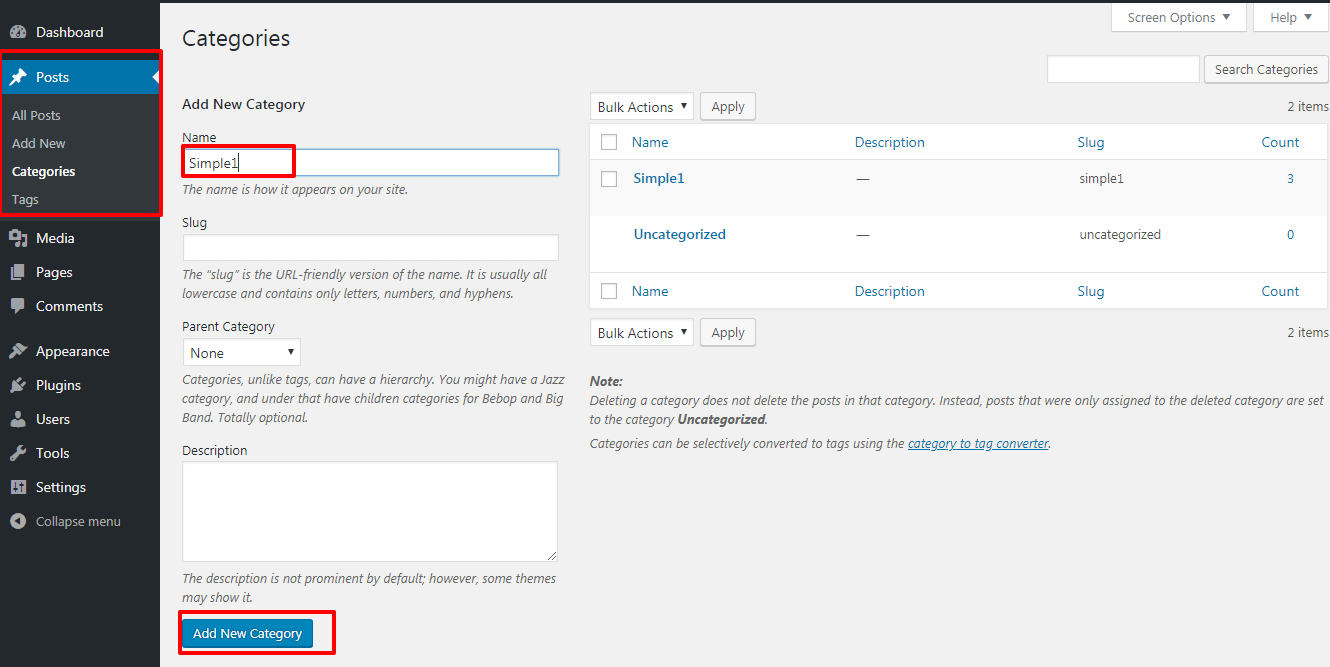Open the category to tag converter link
Screen dimensions: 1330x667
click(x=978, y=443)
